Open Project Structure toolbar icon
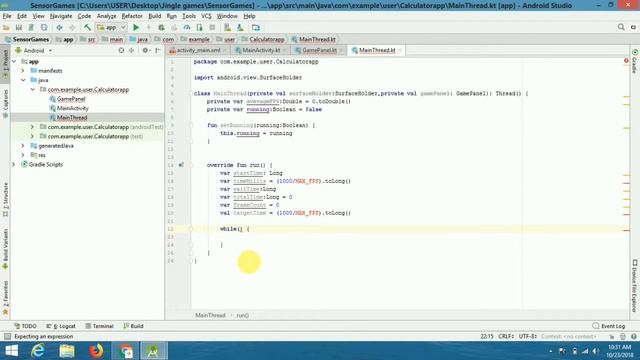 click(256, 27)
